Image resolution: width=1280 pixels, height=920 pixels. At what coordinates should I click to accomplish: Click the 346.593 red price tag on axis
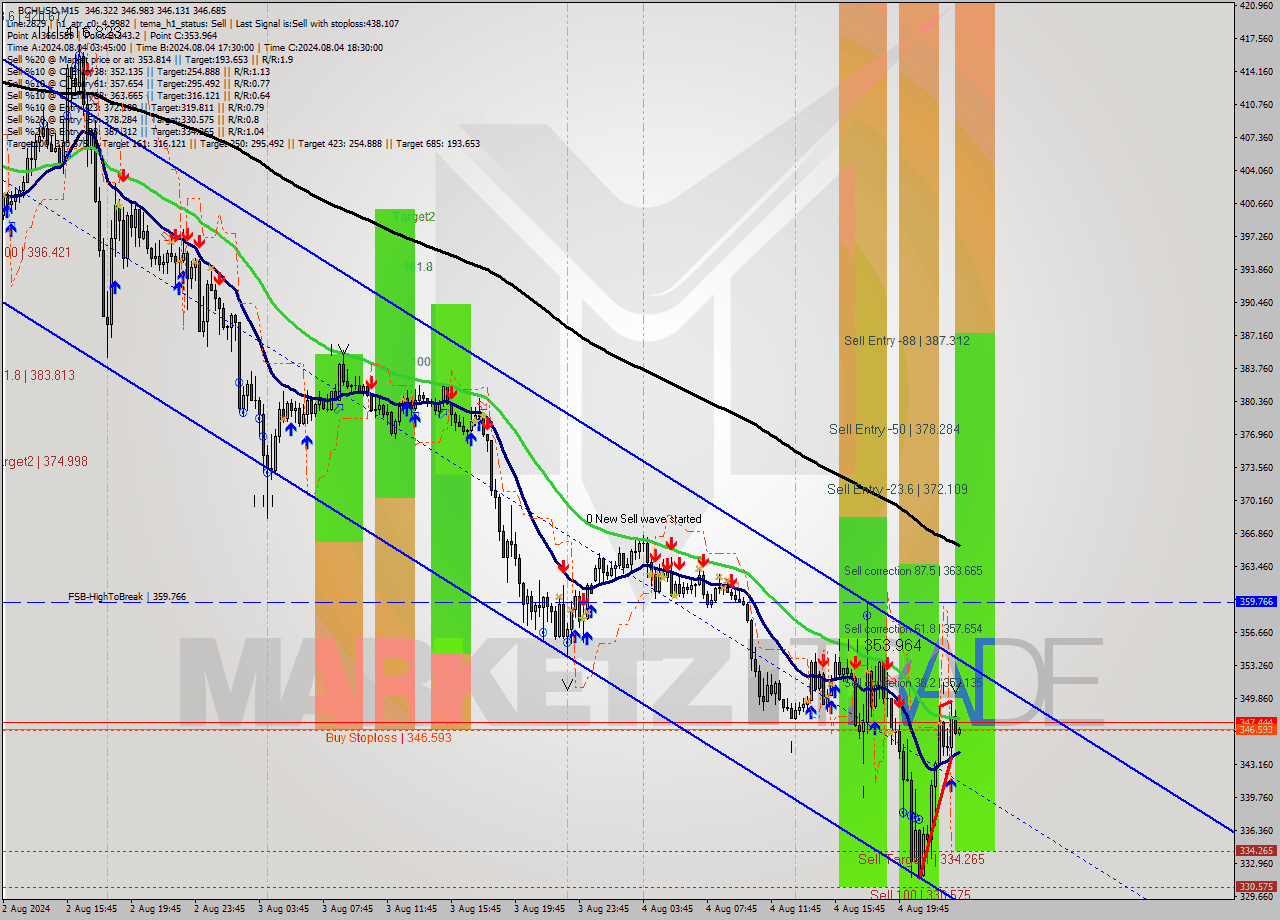(x=1256, y=730)
